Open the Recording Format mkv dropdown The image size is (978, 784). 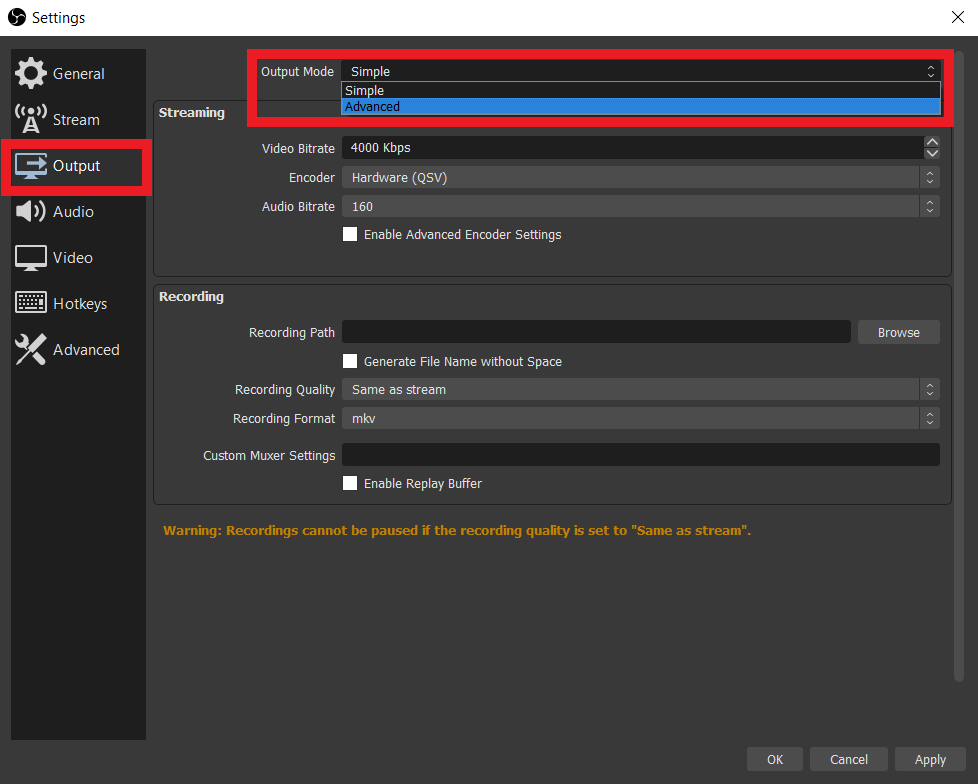640,418
